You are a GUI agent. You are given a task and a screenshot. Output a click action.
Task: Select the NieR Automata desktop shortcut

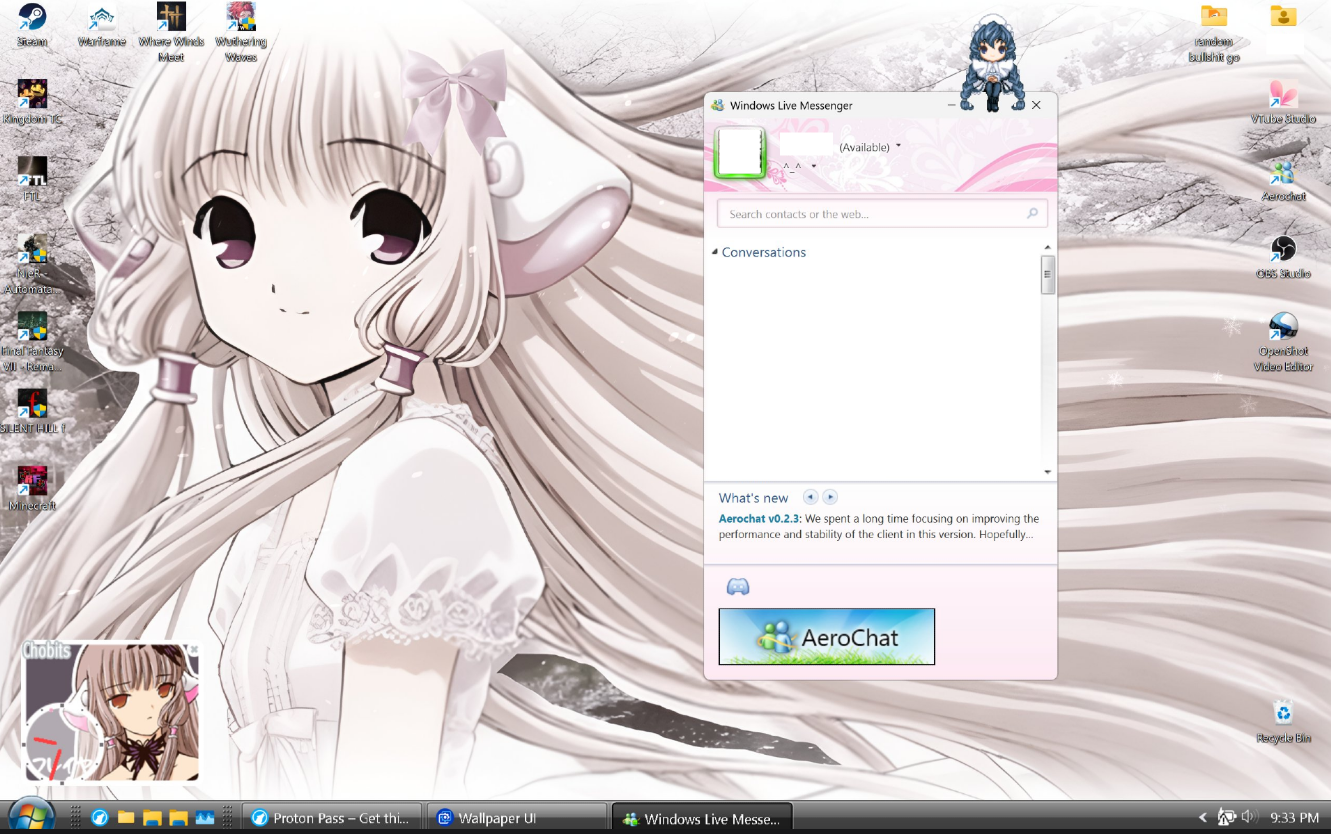tap(32, 264)
